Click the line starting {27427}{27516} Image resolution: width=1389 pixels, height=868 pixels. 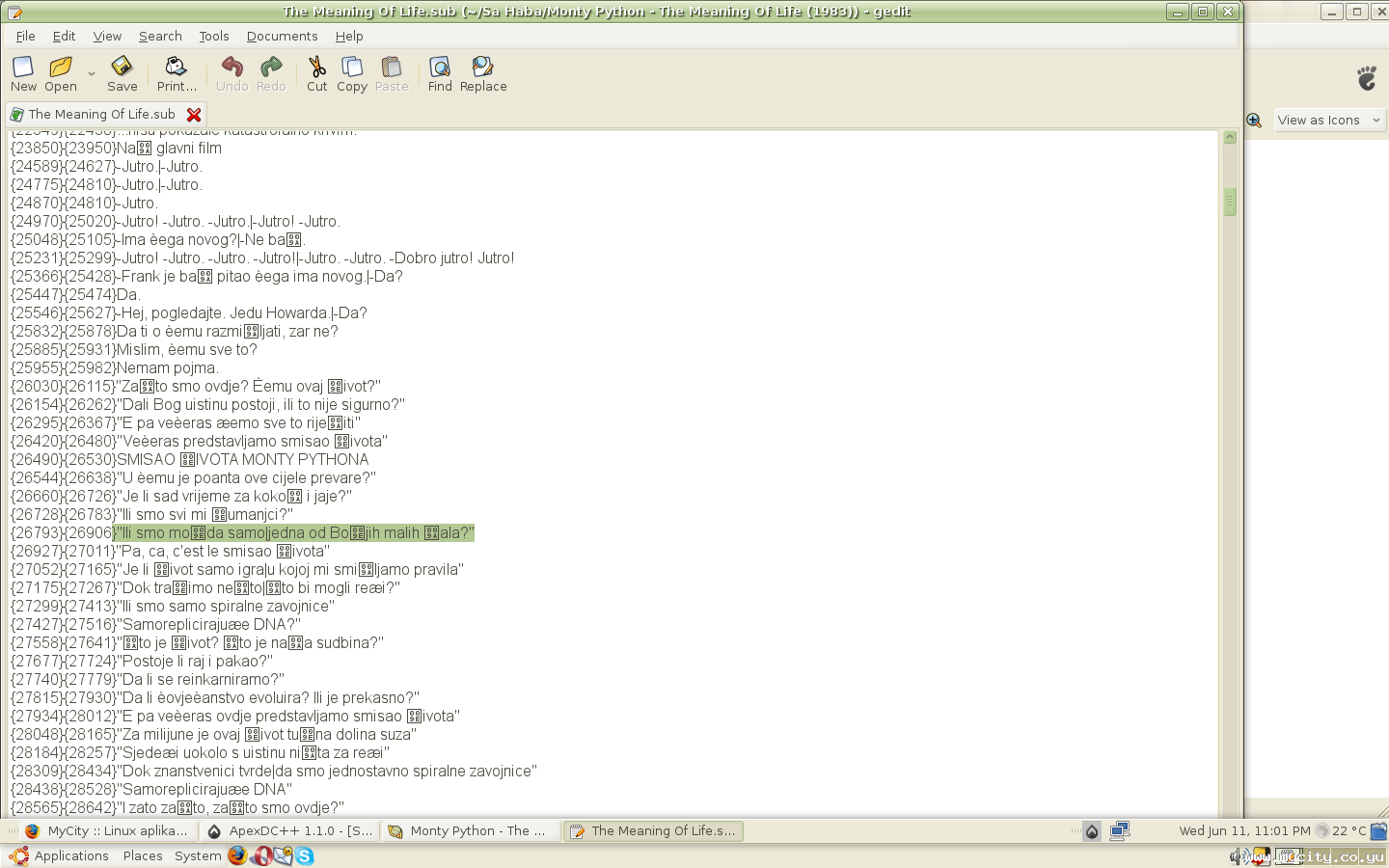click(155, 625)
